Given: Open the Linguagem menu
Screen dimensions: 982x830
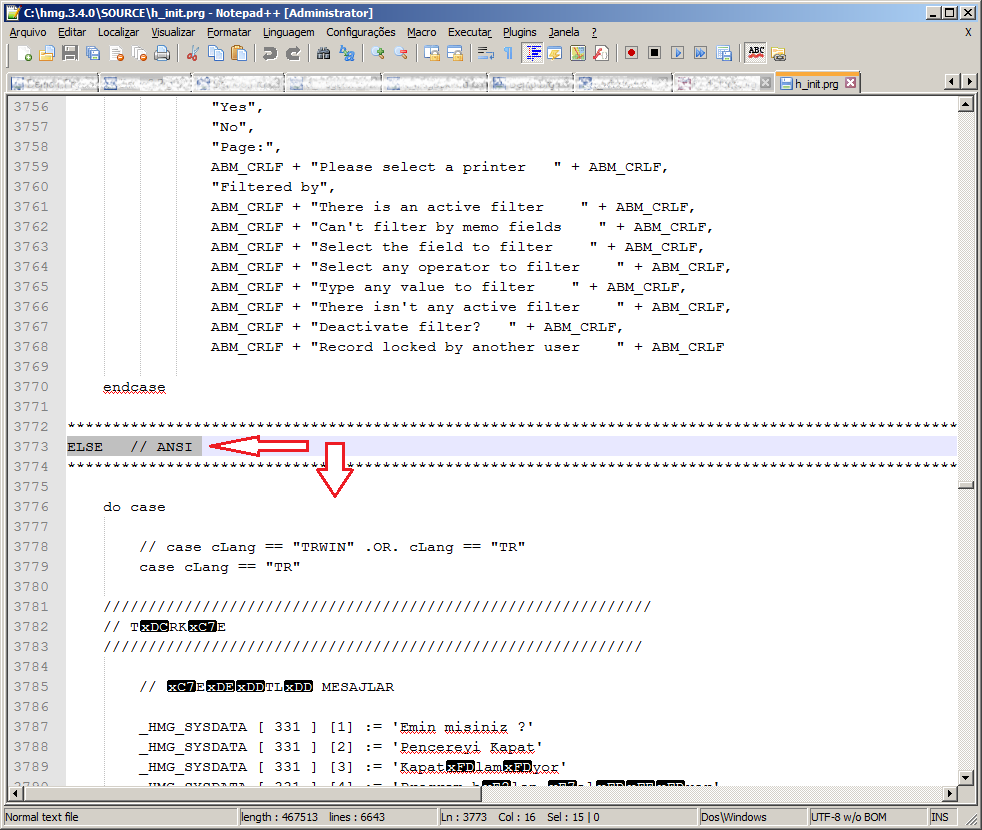Looking at the screenshot, I should 288,32.
